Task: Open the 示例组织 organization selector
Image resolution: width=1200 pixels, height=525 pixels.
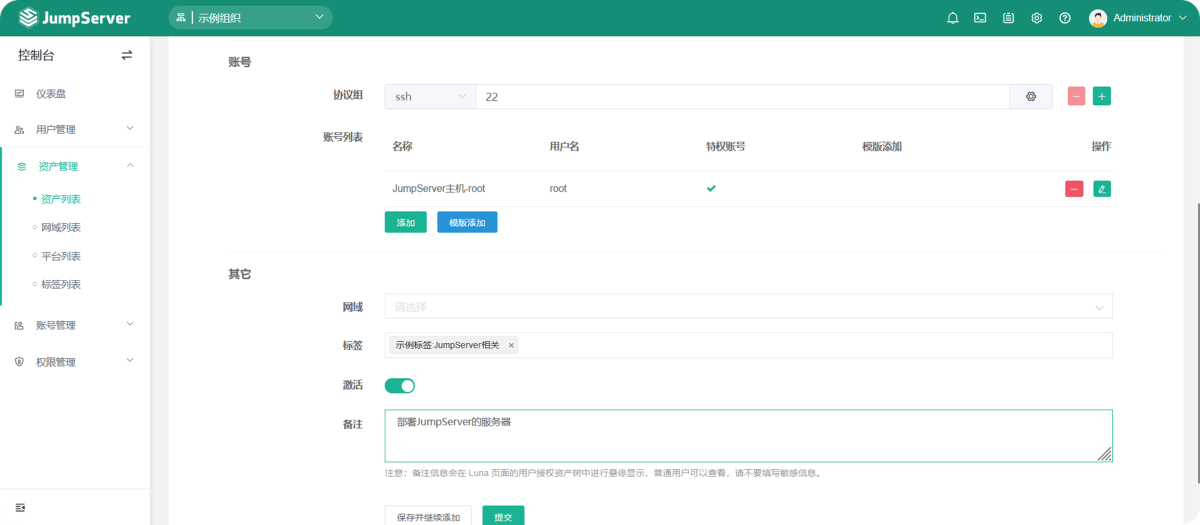Action: 251,17
